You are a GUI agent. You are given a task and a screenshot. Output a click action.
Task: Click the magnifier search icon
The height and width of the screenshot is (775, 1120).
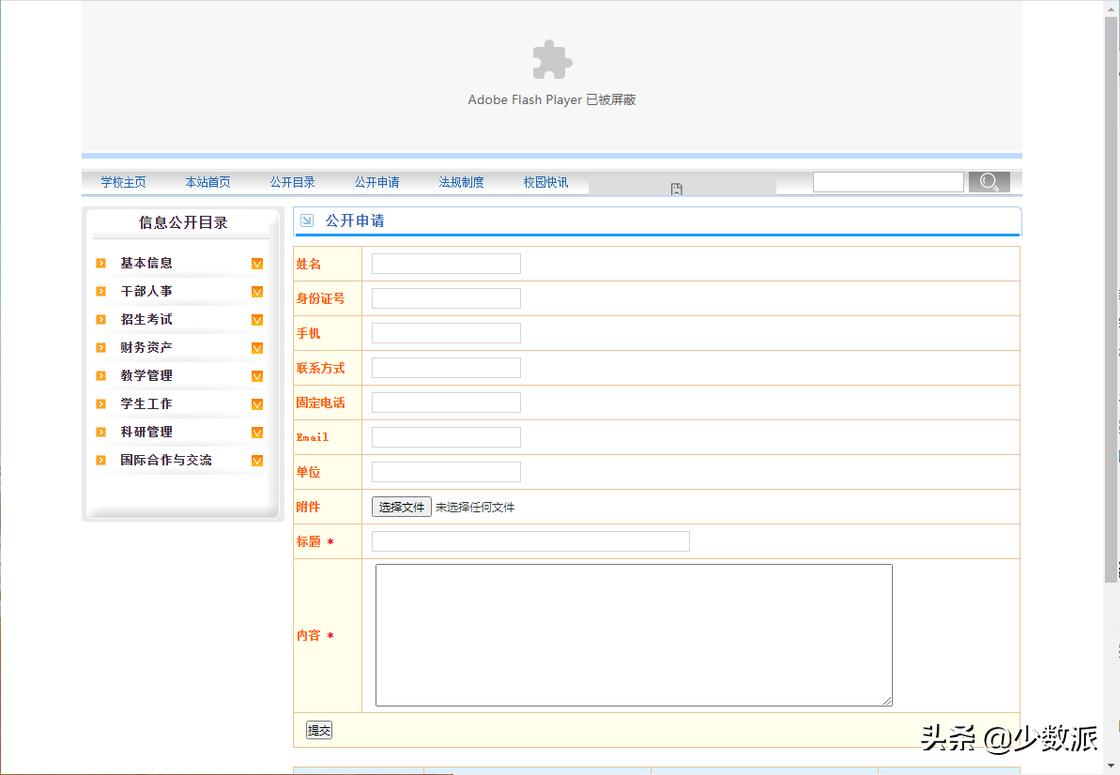coord(989,182)
